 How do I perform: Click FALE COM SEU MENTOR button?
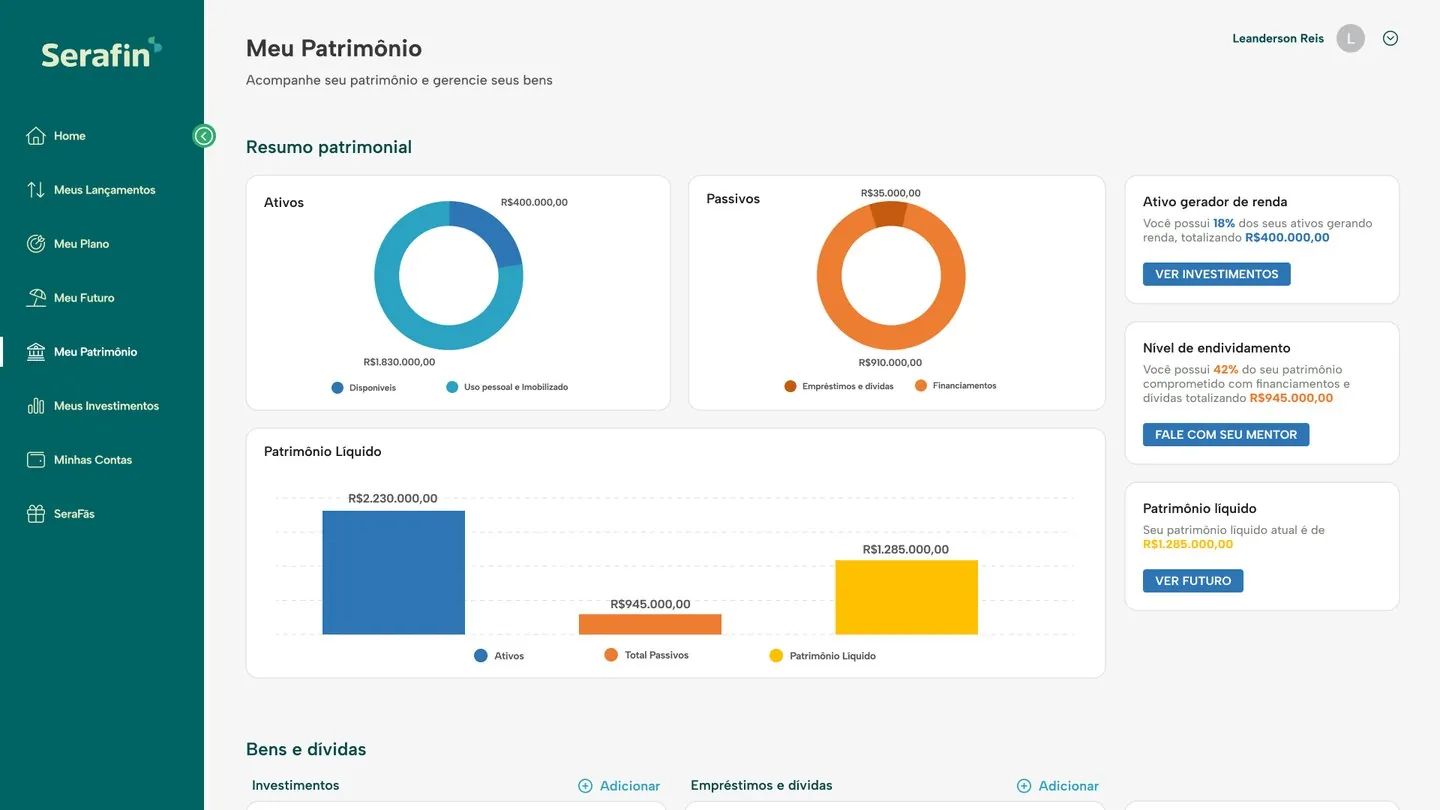pos(1226,435)
